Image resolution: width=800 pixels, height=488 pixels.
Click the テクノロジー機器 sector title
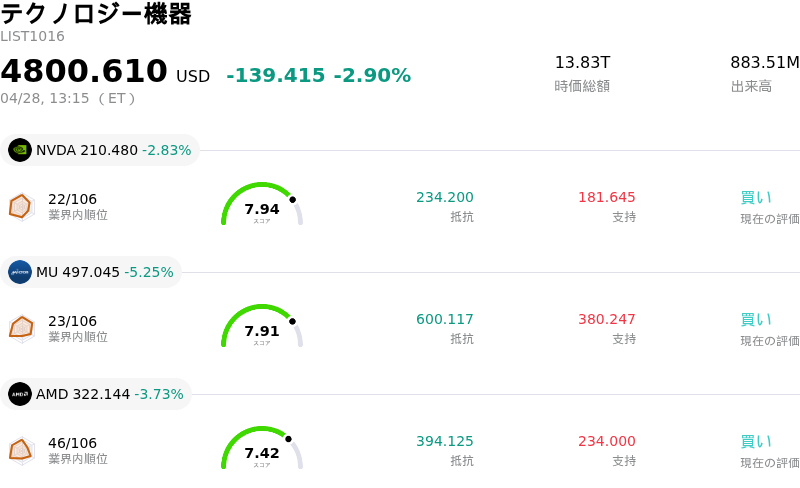point(96,14)
